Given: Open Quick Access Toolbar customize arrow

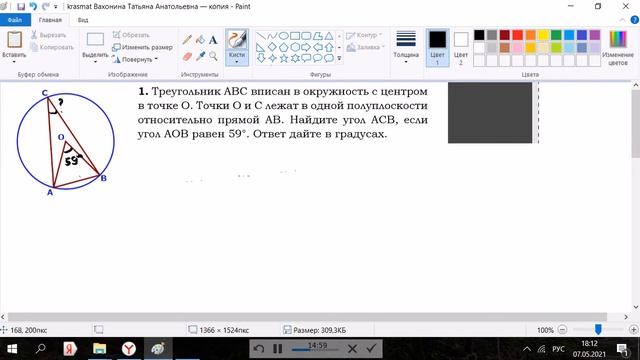Looking at the screenshot, I should coord(56,7).
